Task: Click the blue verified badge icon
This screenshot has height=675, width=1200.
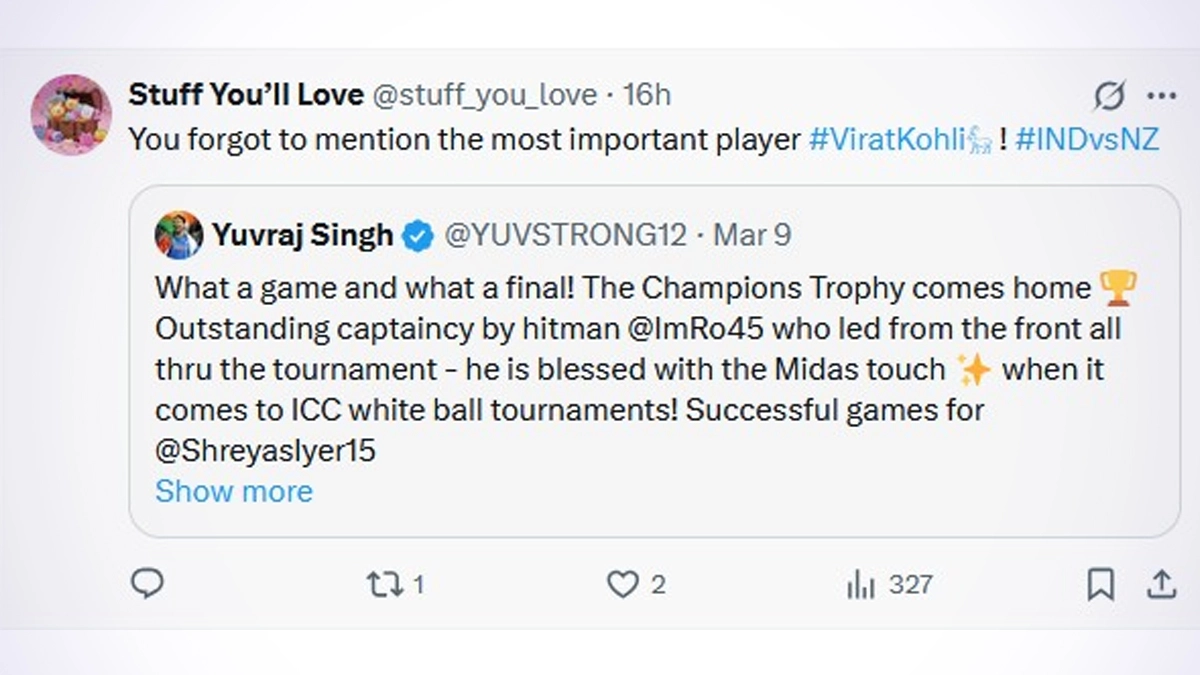Action: (x=418, y=236)
